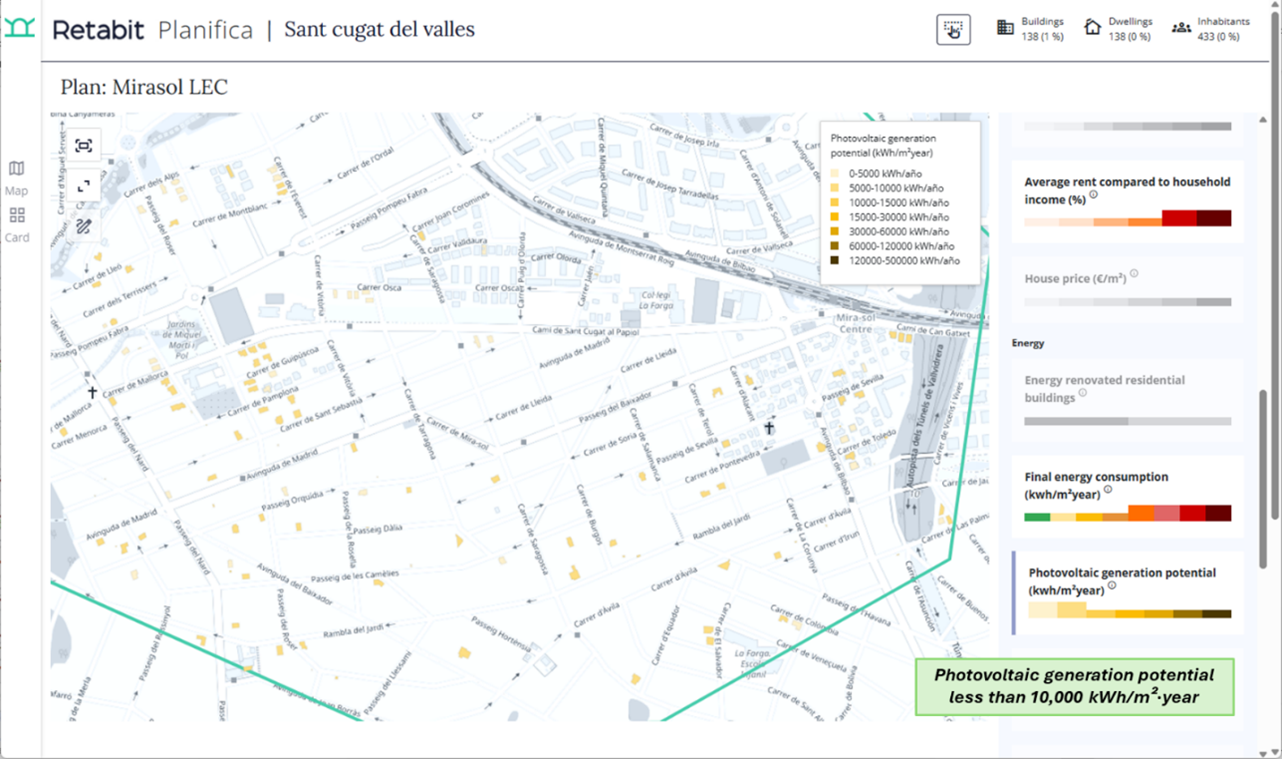Click the Buildings counter icon
The image size is (1282, 759).
point(1005,28)
